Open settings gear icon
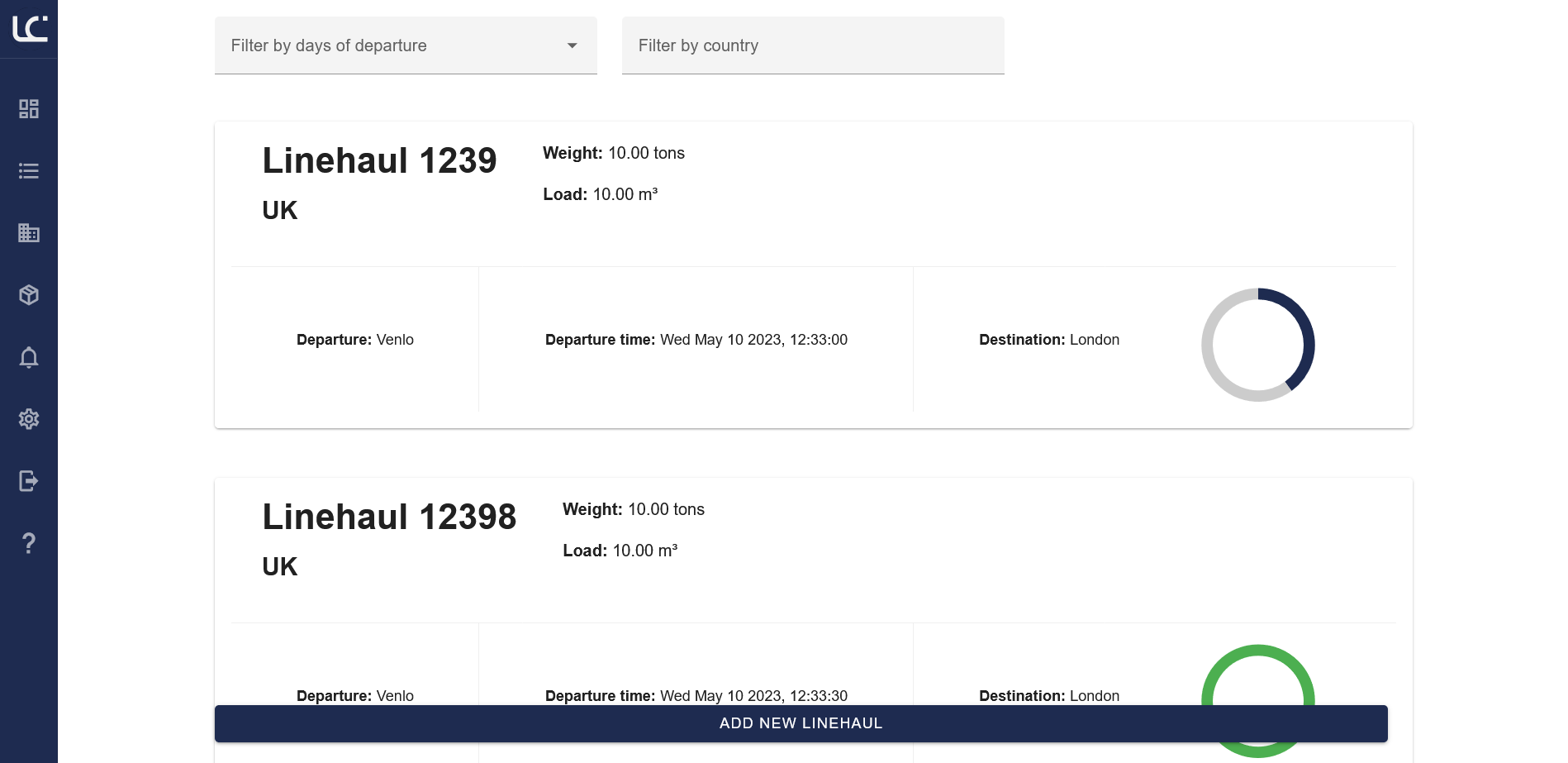The image size is (1568, 763). (29, 419)
